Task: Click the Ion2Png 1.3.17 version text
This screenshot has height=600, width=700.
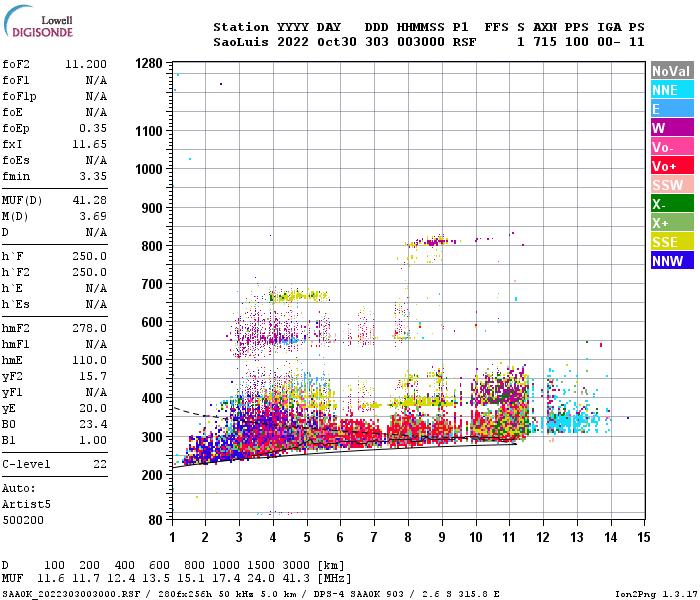Action: [654, 594]
